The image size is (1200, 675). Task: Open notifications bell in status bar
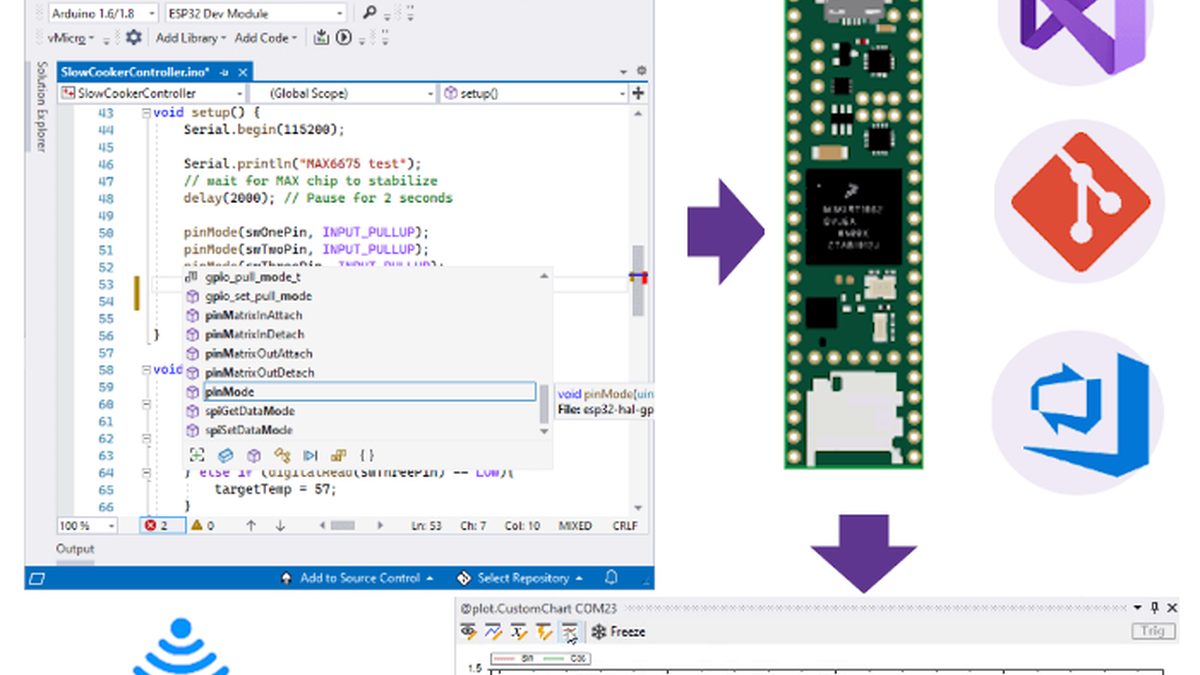tap(612, 577)
